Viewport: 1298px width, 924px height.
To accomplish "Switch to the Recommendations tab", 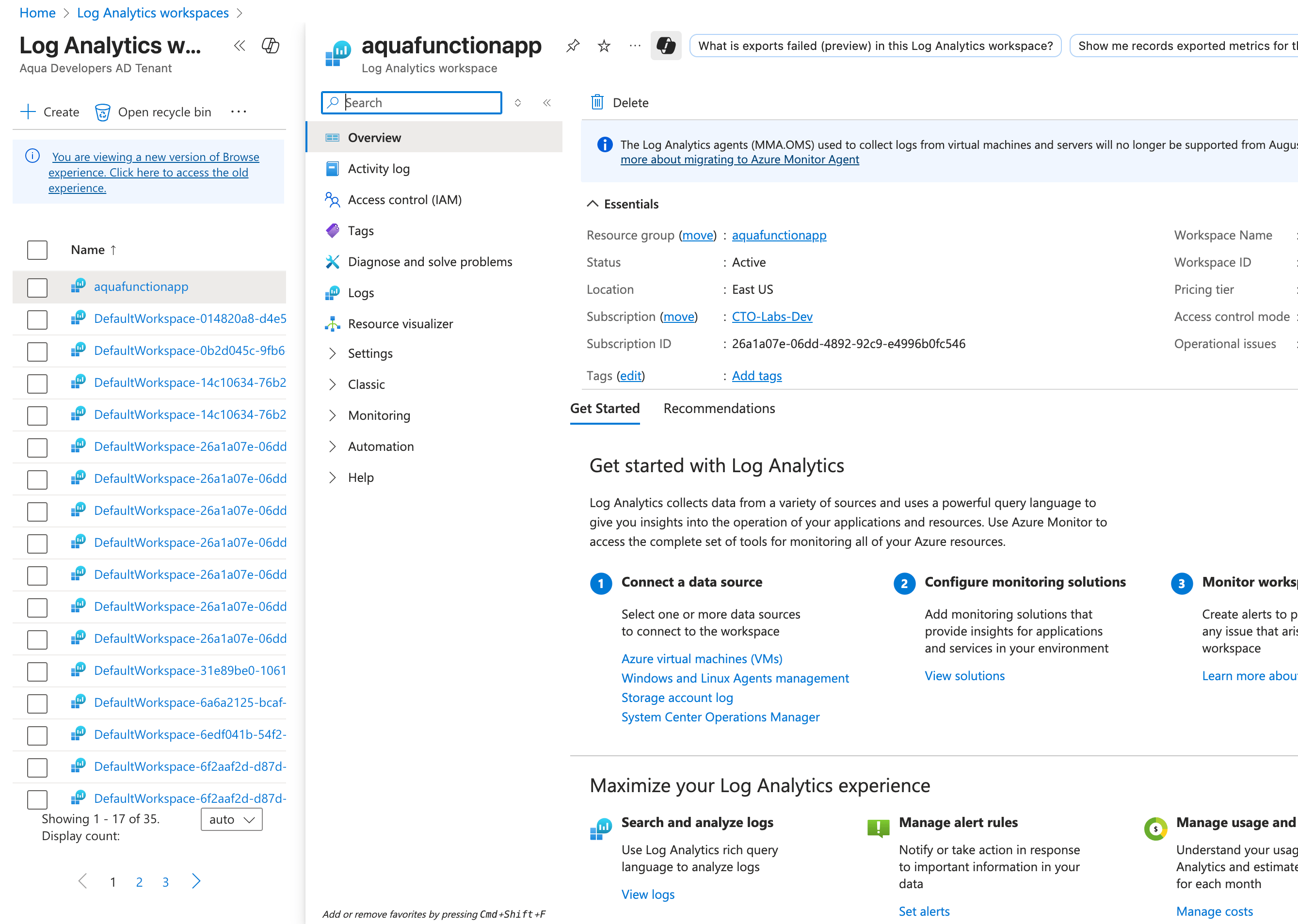I will pos(719,409).
